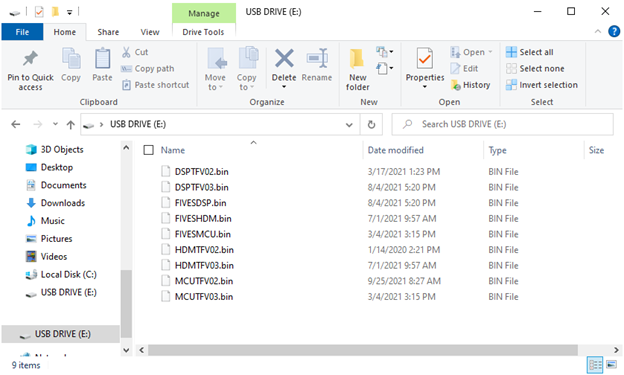The height and width of the screenshot is (375, 624).
Task: Expand the address path chevron before USB DRIVE
Action: coord(101,125)
